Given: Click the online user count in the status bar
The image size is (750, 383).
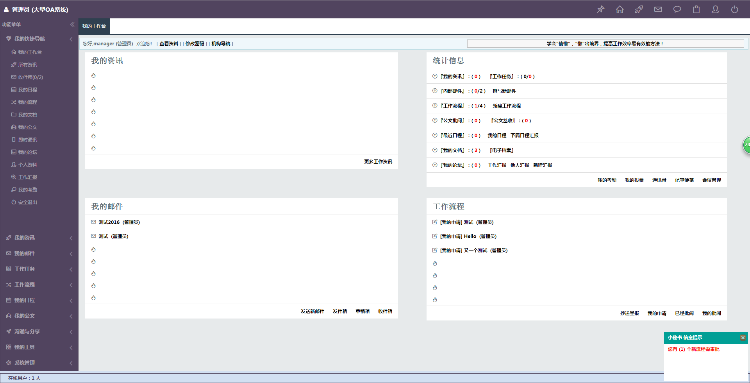Looking at the screenshot, I should tap(24, 378).
